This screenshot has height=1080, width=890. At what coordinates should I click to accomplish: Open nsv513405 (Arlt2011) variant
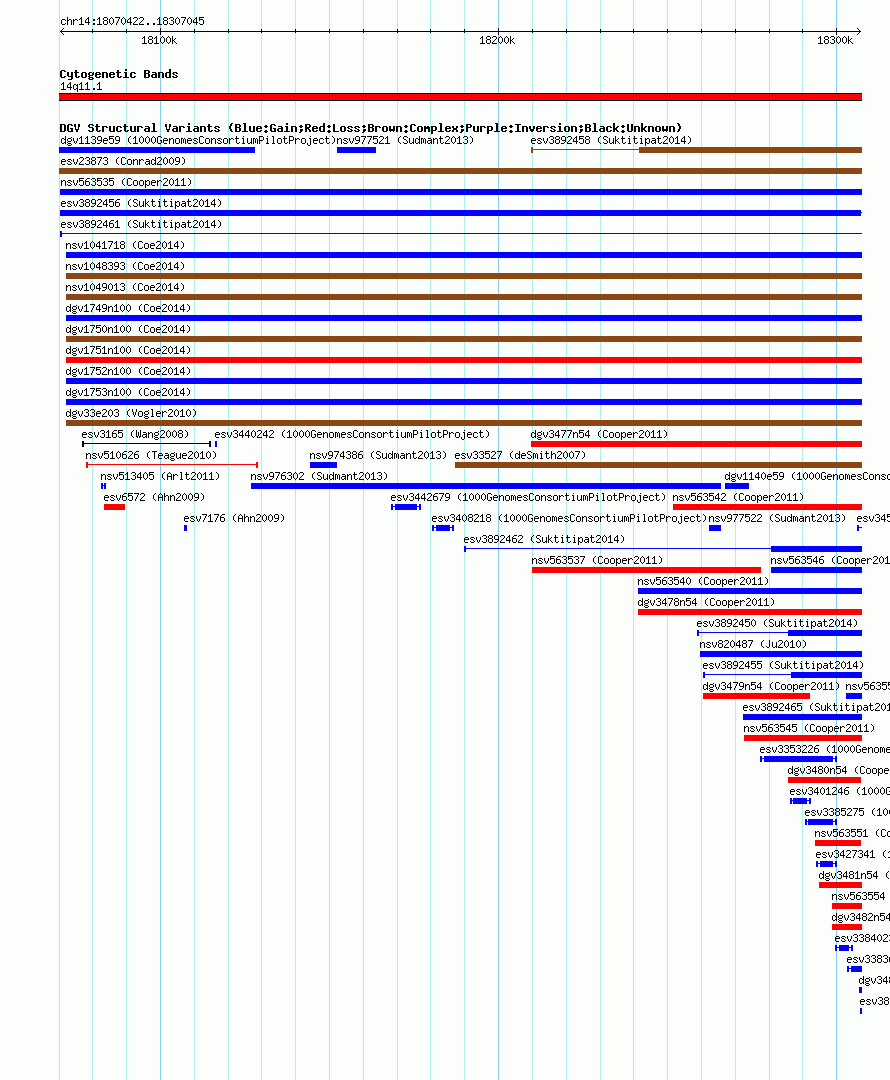[160, 477]
